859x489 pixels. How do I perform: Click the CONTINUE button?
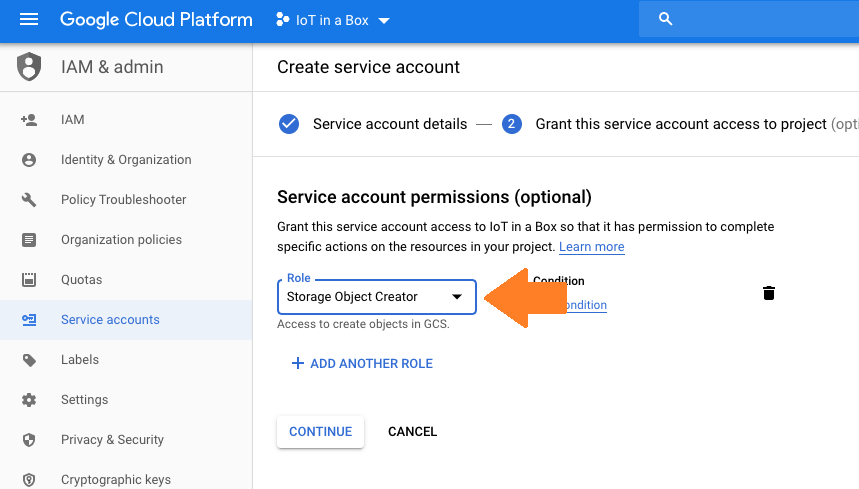point(320,432)
